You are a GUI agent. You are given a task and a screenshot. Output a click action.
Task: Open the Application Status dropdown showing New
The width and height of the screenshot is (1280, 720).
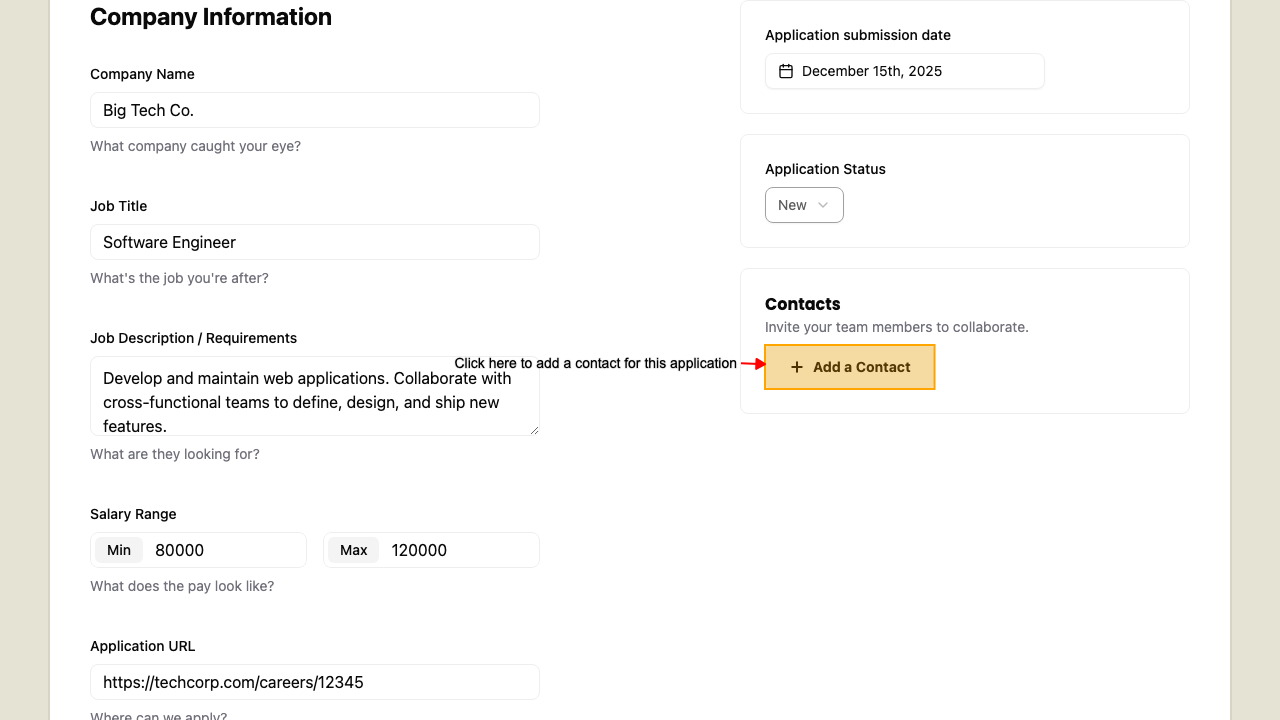(x=803, y=205)
